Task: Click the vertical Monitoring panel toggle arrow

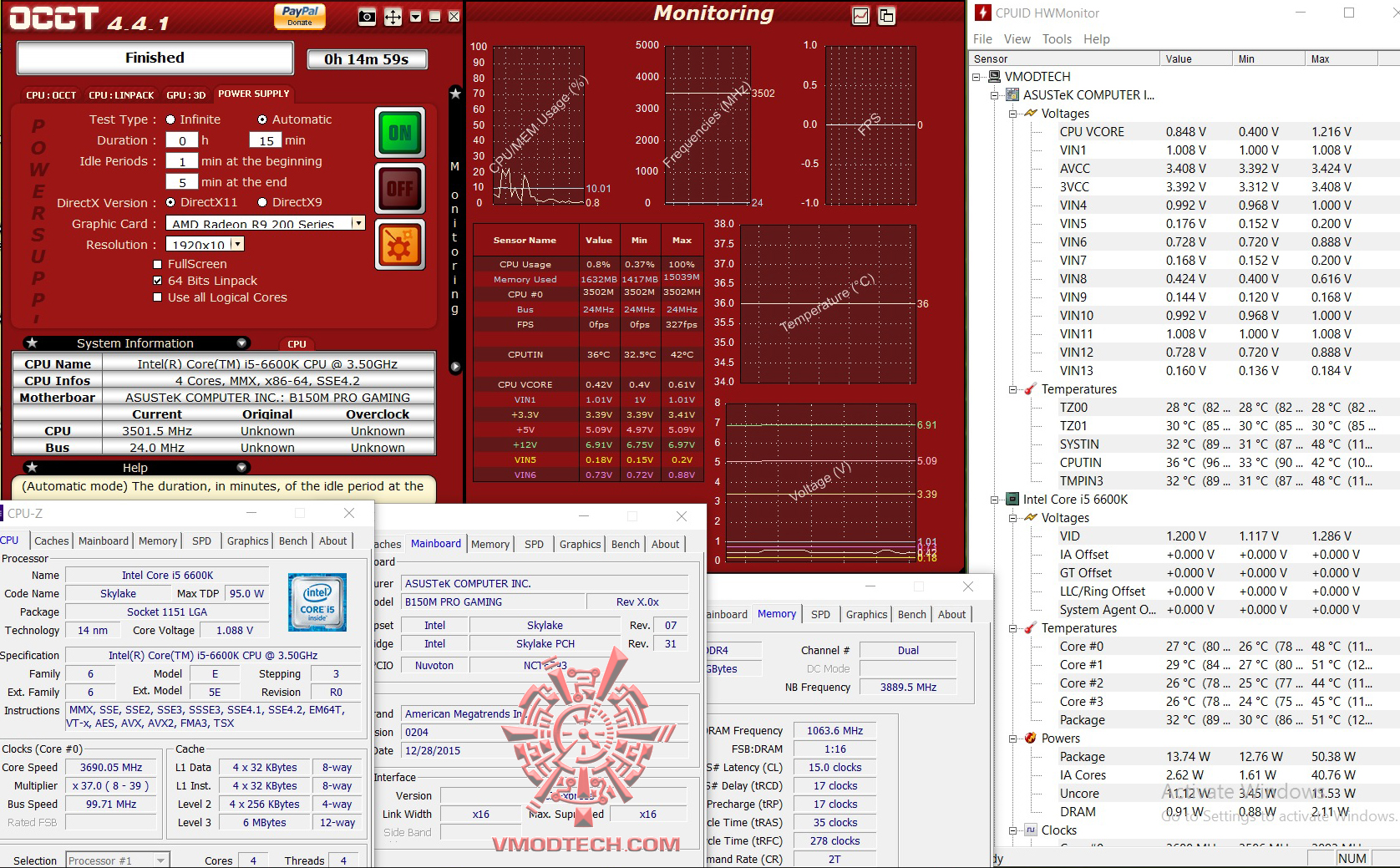Action: tap(455, 366)
